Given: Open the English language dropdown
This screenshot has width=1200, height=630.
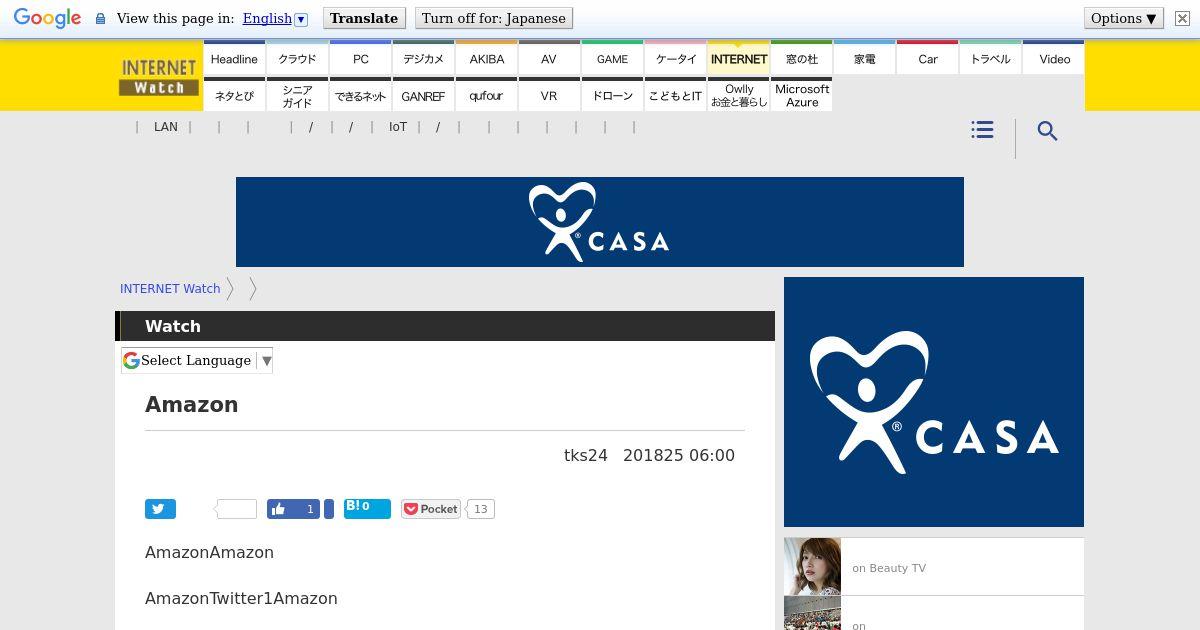Looking at the screenshot, I should pos(275,18).
